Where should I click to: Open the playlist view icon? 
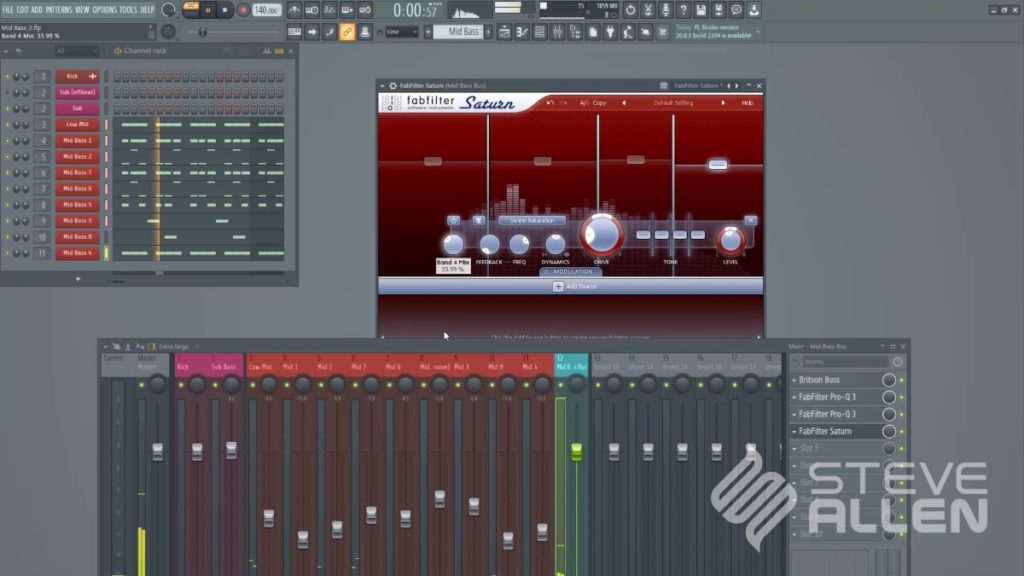click(x=504, y=32)
